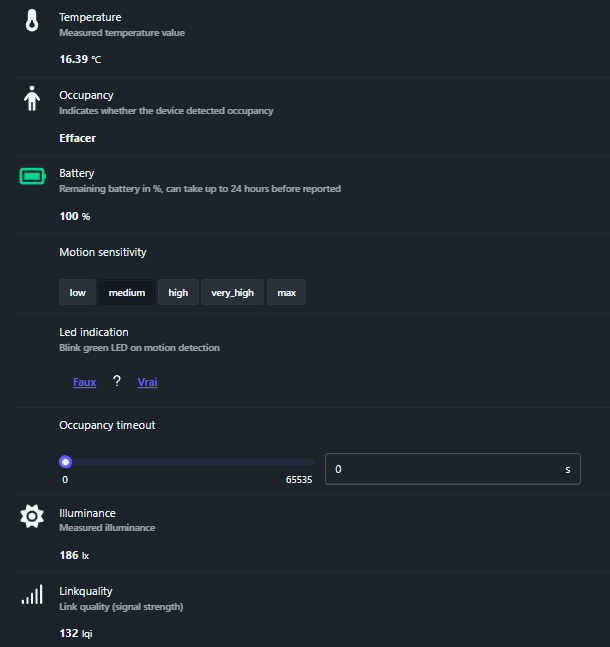
Task: Set motion sensitivity to max
Action: 286,293
